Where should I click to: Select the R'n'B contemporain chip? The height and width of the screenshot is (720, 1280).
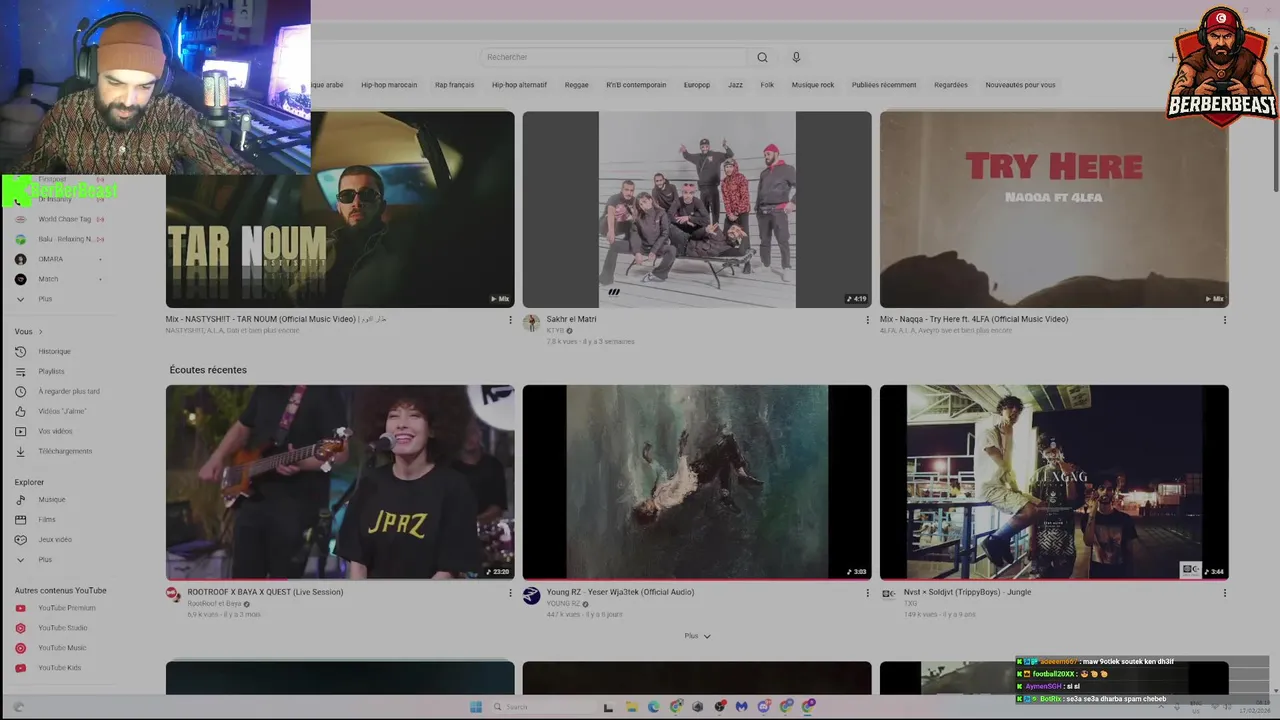point(636,85)
